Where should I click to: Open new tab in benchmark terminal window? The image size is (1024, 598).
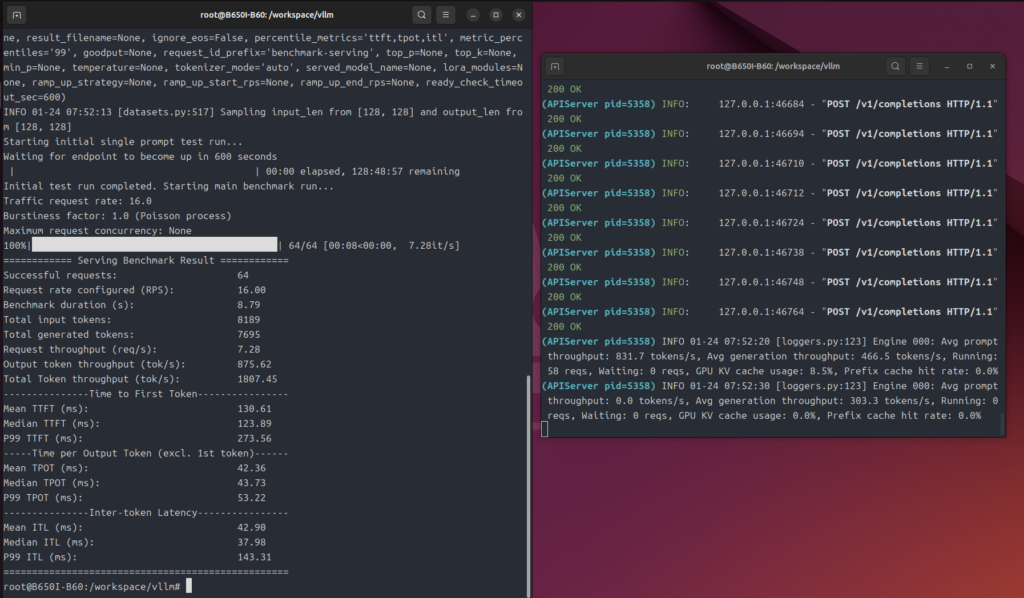tap(18, 15)
